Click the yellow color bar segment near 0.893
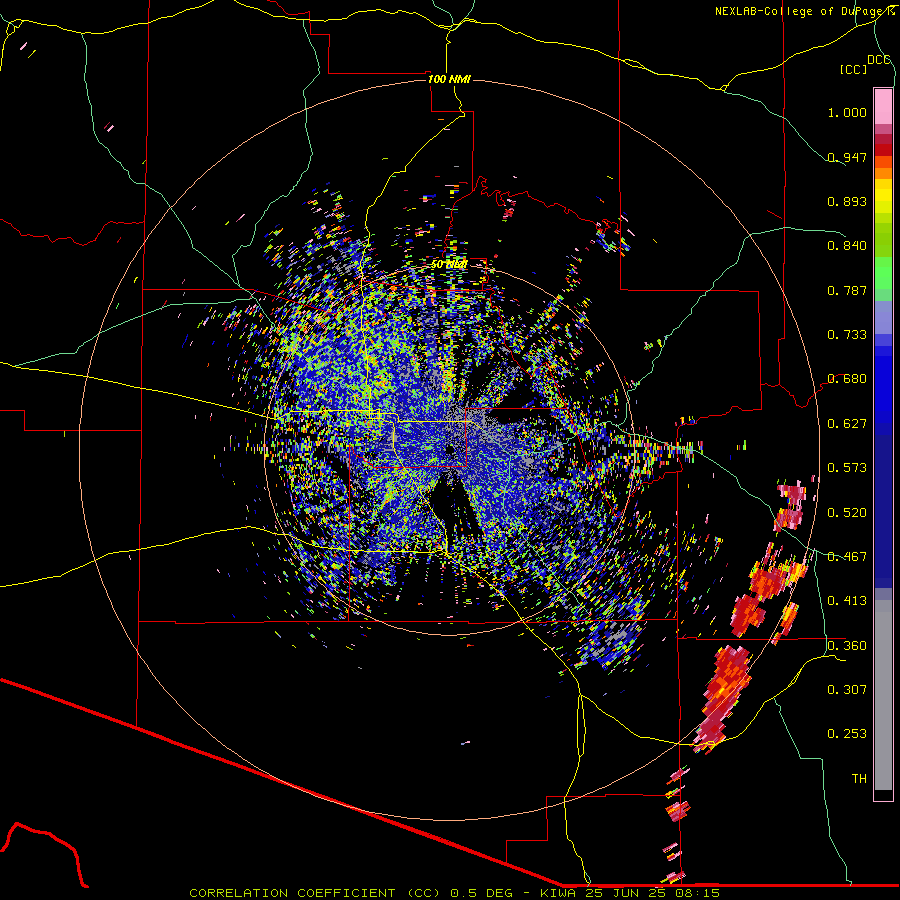The height and width of the screenshot is (900, 900). (x=883, y=196)
